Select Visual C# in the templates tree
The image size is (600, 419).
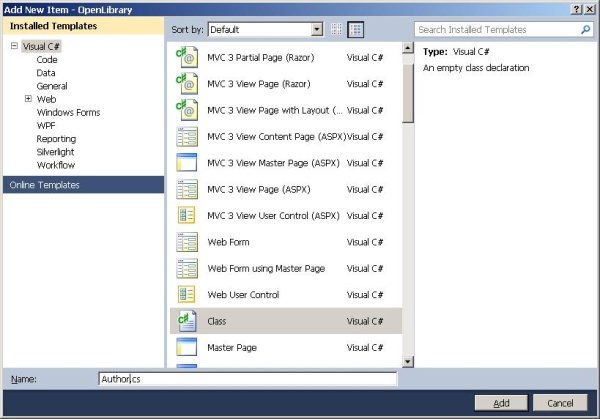tap(41, 46)
